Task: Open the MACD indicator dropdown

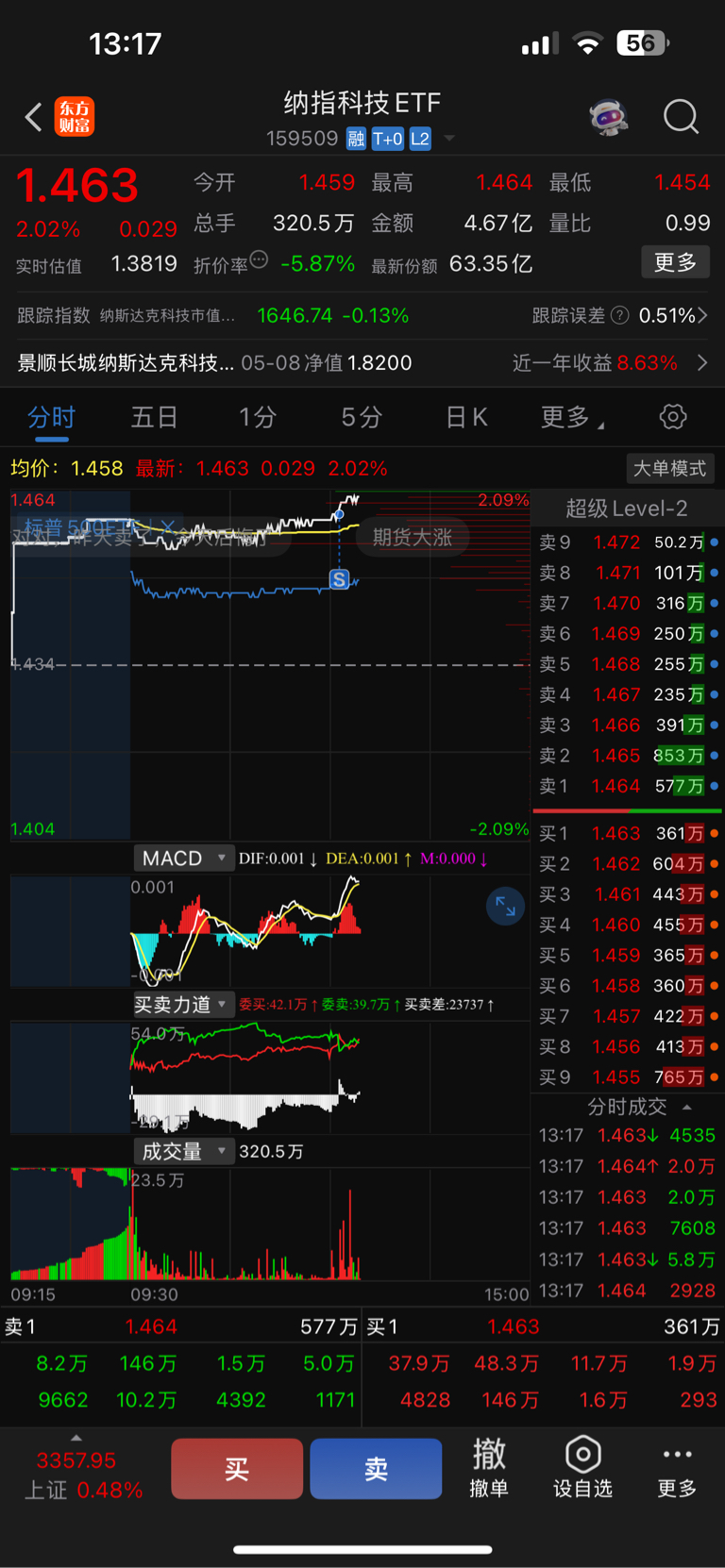Action: pyautogui.click(x=183, y=859)
